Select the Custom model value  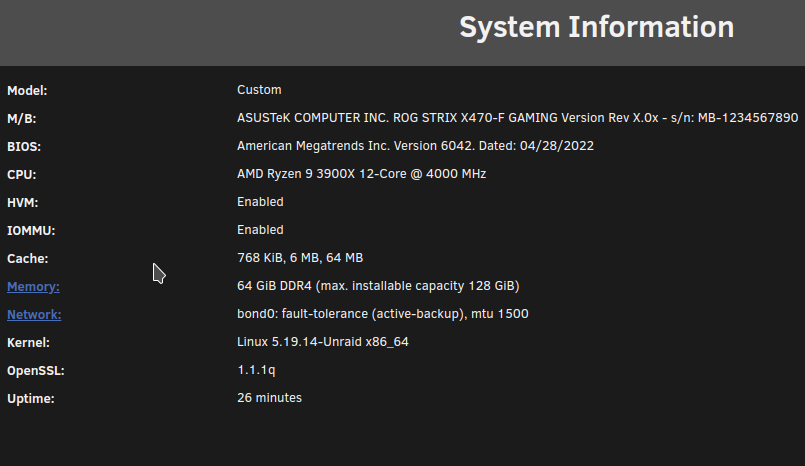point(259,90)
